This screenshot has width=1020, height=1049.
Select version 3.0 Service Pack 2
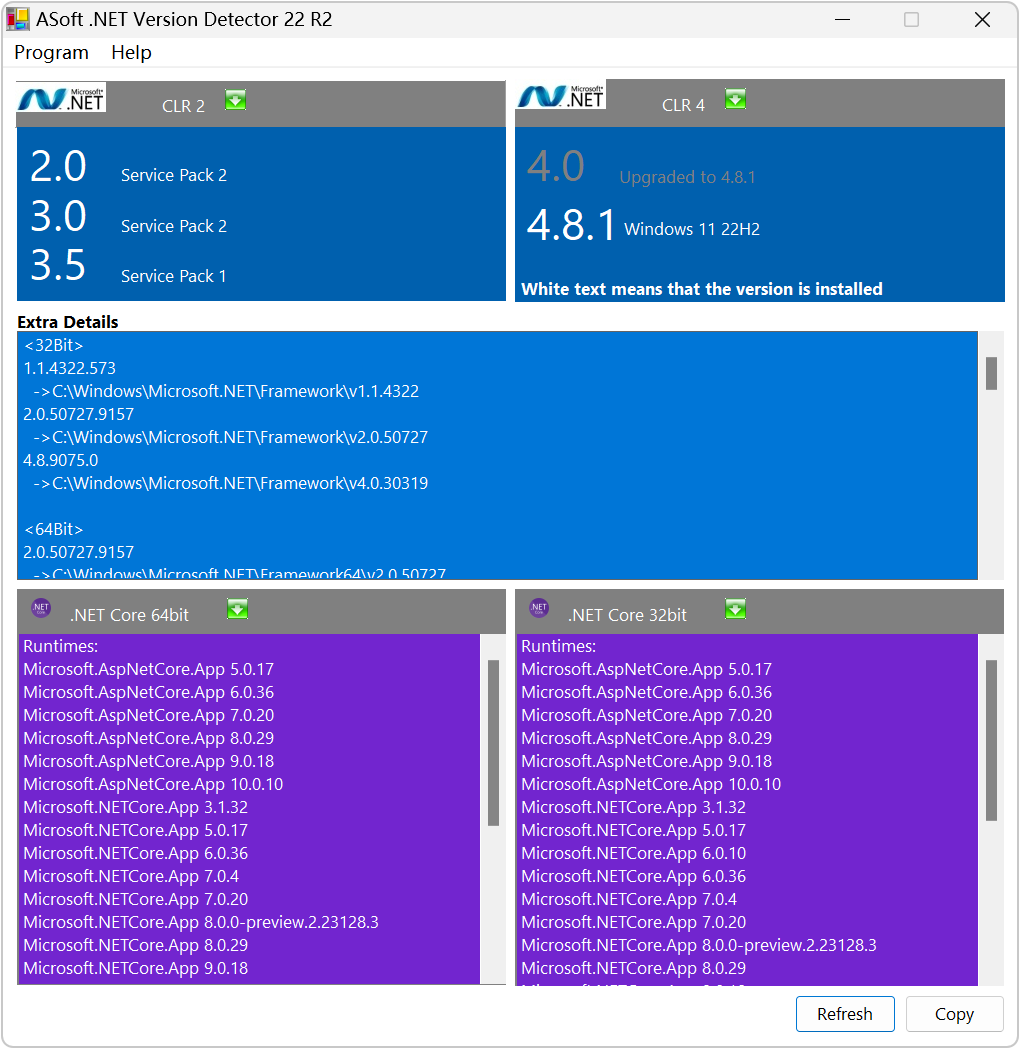[128, 217]
